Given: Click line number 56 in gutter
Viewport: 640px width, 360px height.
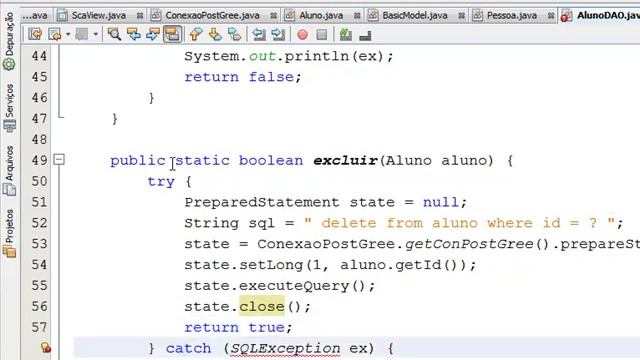Looking at the screenshot, I should pyautogui.click(x=39, y=306).
